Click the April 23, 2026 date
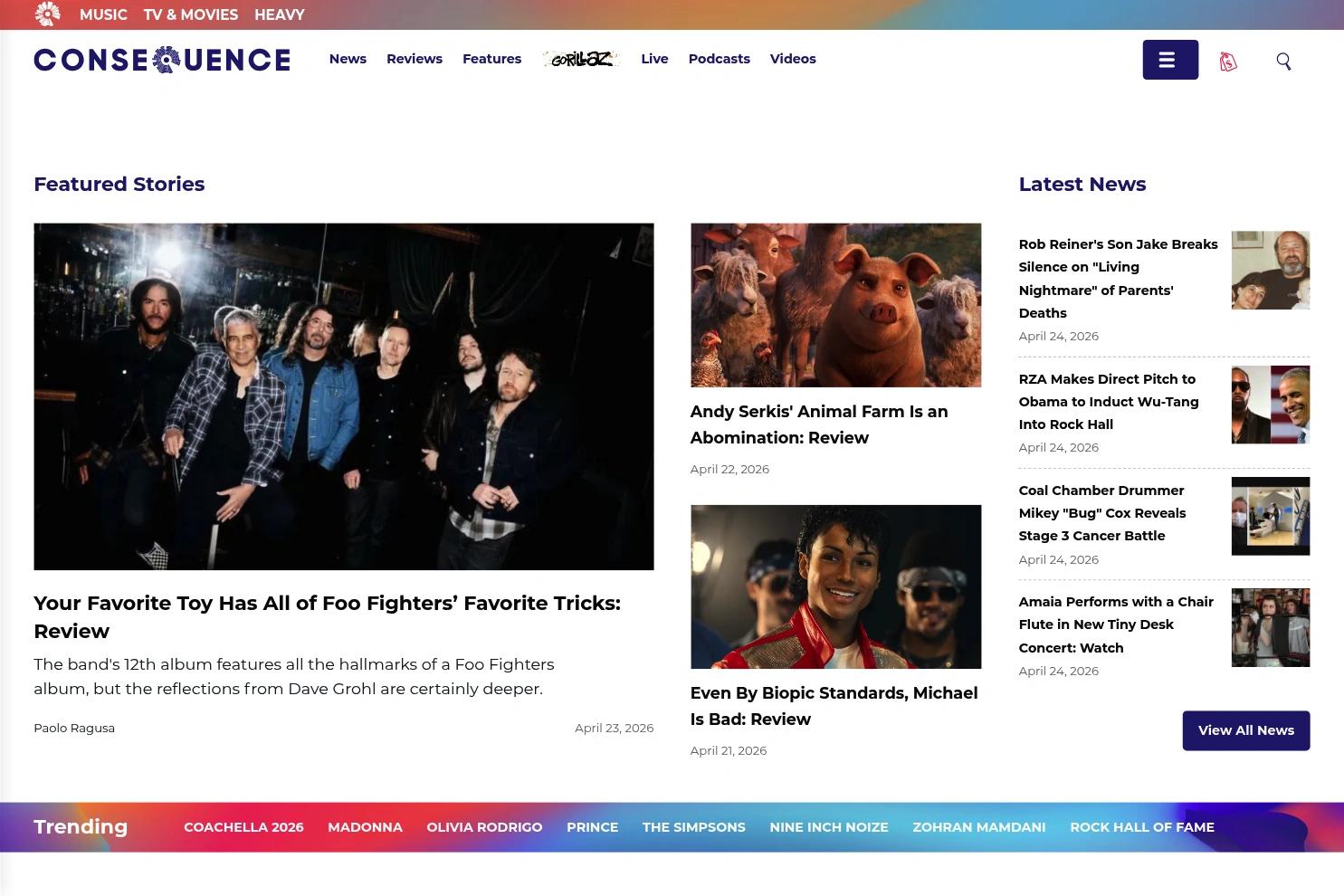 (614, 728)
